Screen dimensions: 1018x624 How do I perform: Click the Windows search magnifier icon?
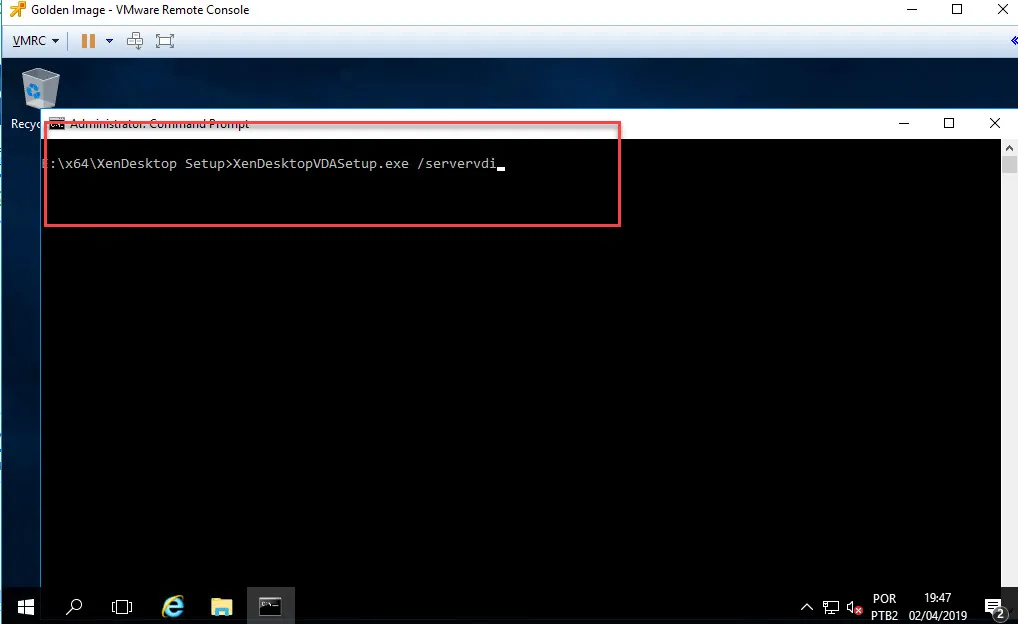pos(74,606)
